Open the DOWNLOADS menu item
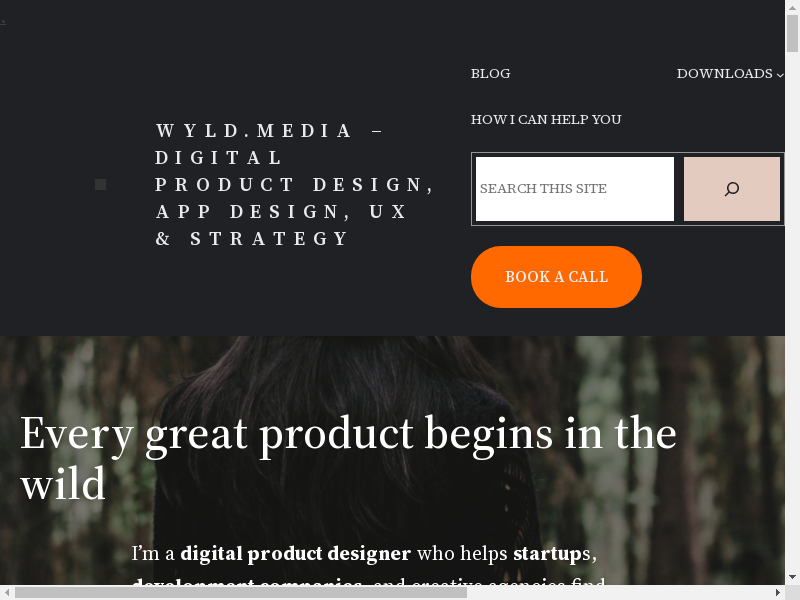The width and height of the screenshot is (800, 600). point(724,73)
